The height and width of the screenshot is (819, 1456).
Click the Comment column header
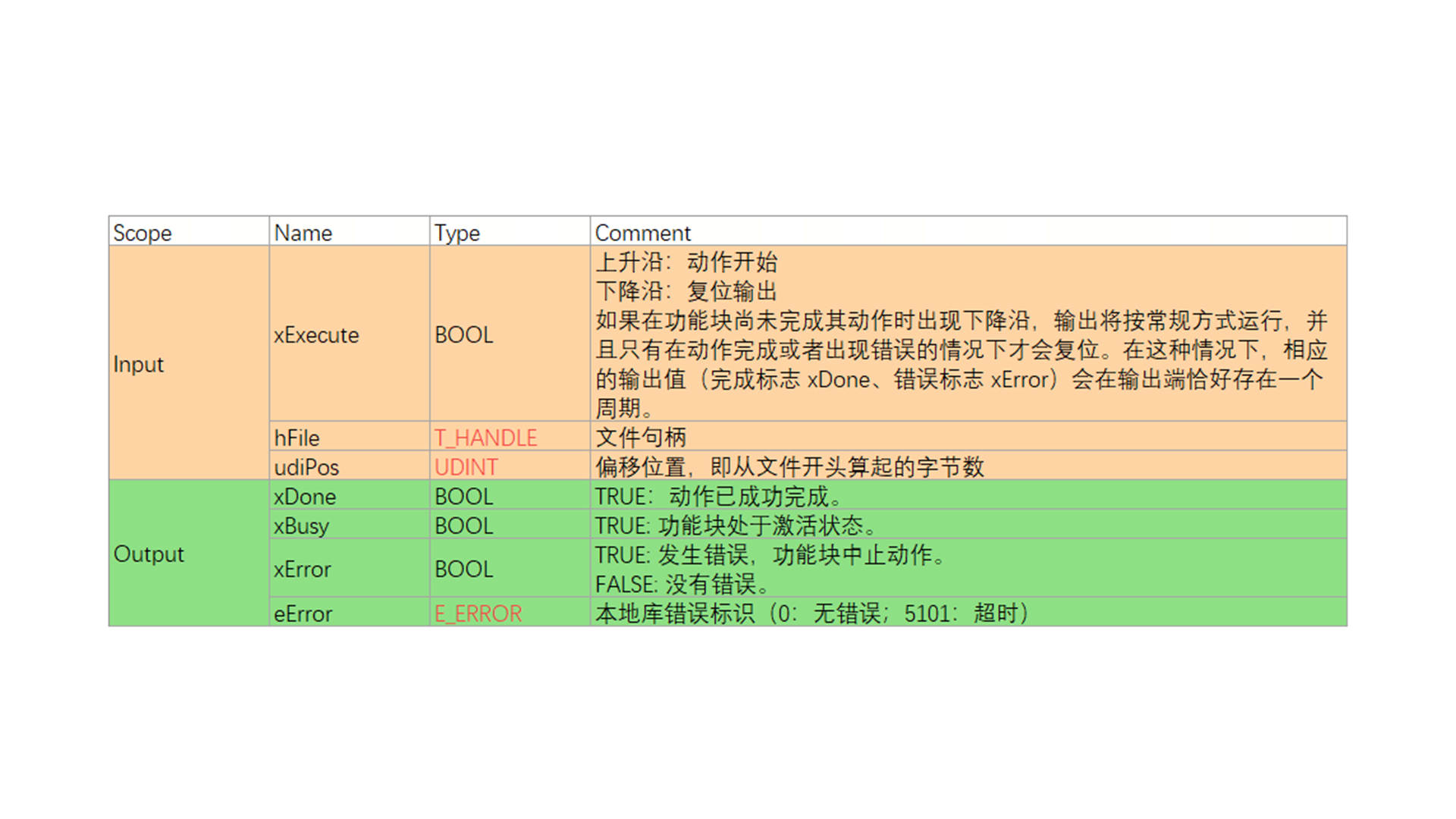tap(643, 233)
